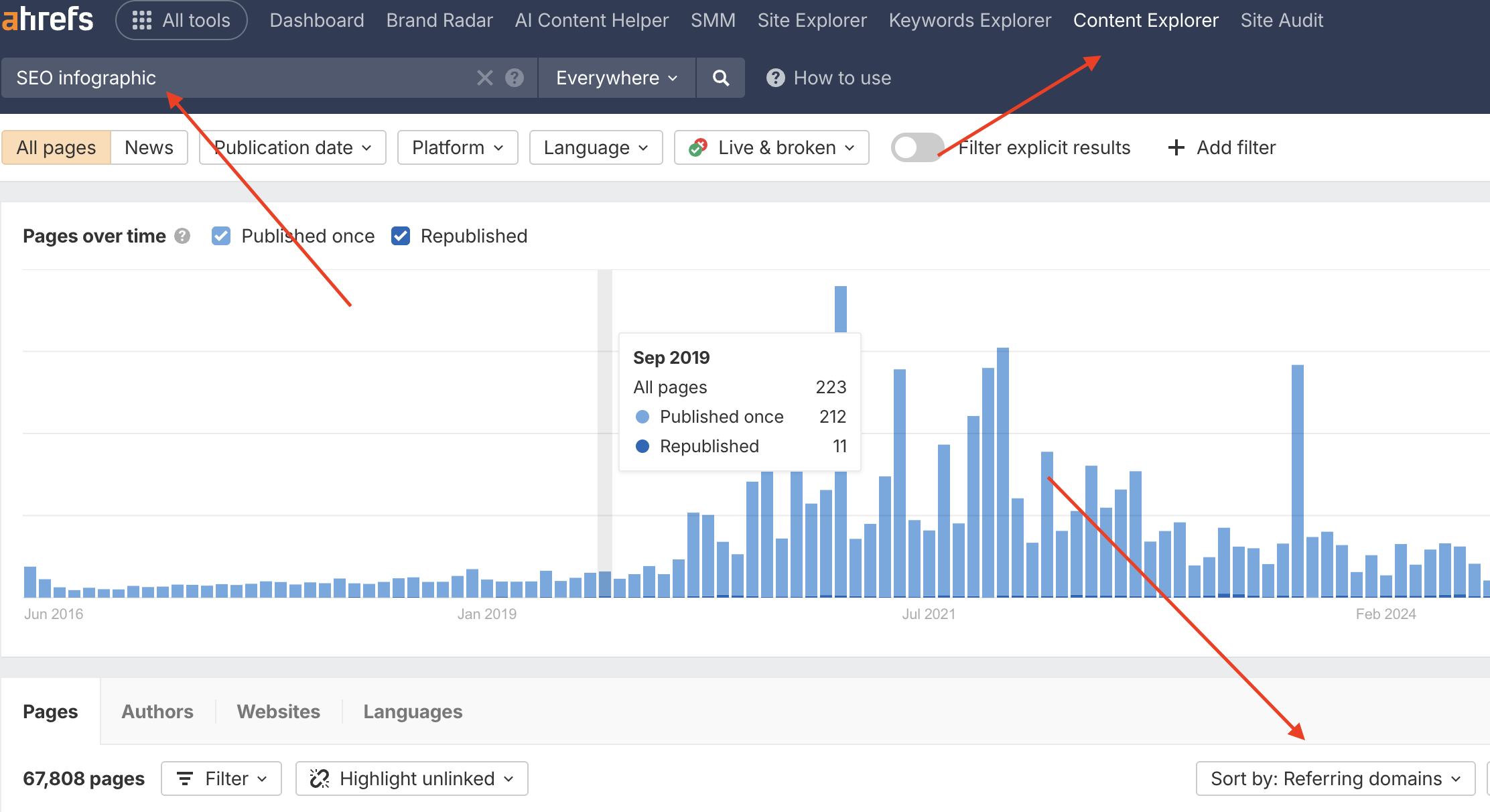Select the Pages tab
Viewport: 1490px width, 812px height.
50,712
